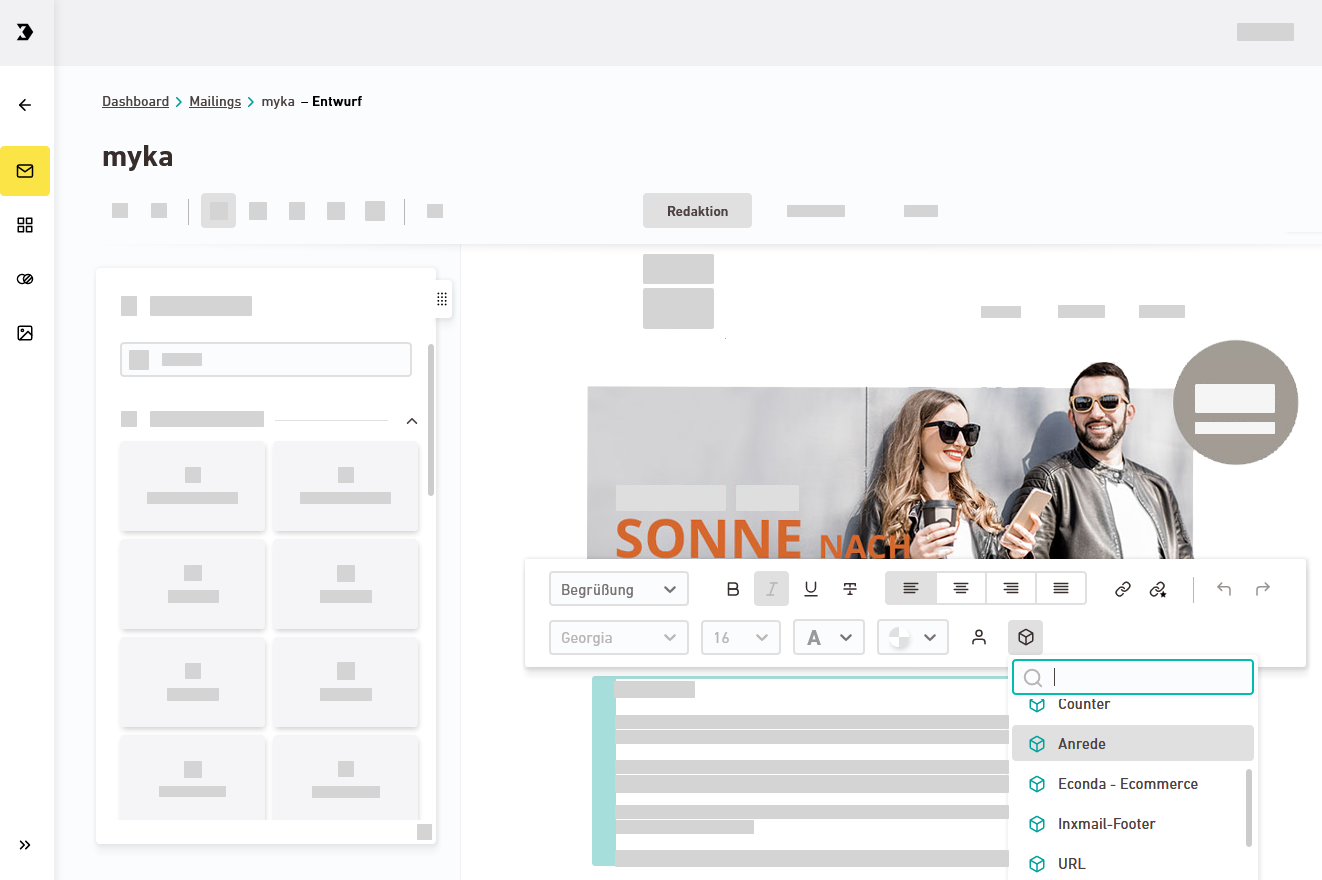Click the undo arrow in toolbar
Viewport: 1322px width, 880px height.
1224,589
